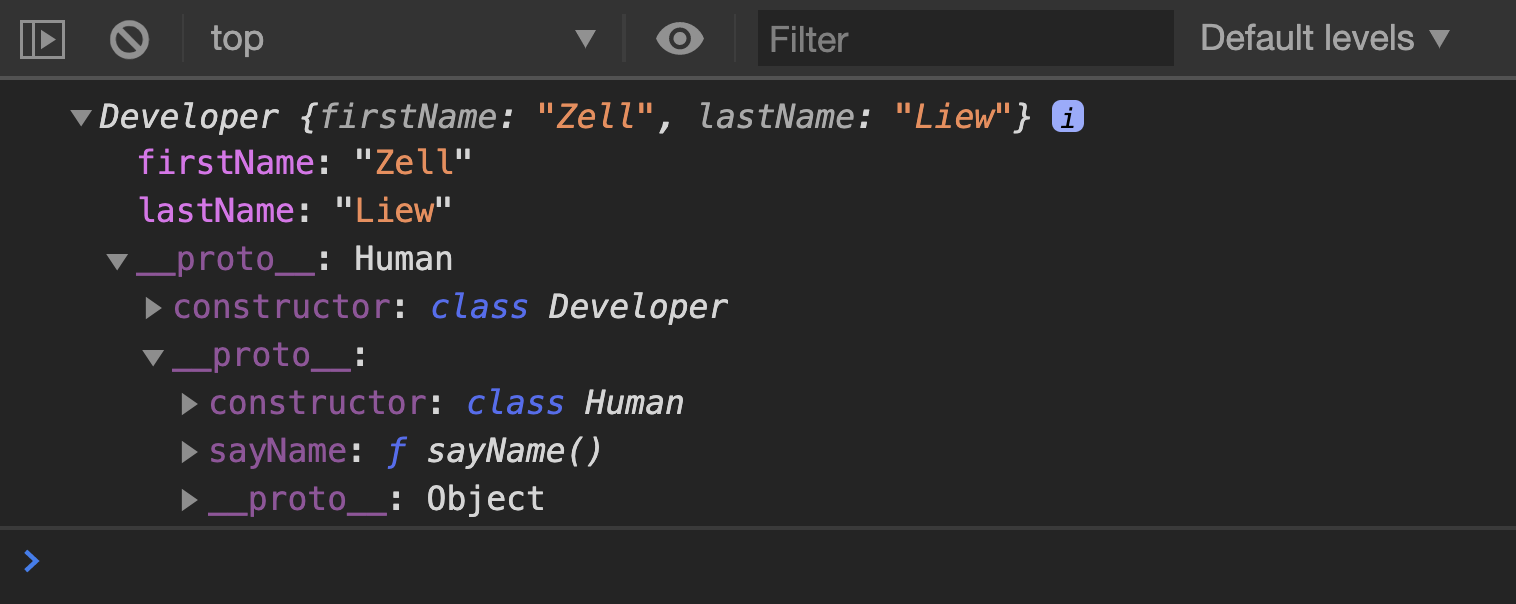Collapse the __proto__: Human entry
The width and height of the screenshot is (1516, 604).
click(116, 259)
